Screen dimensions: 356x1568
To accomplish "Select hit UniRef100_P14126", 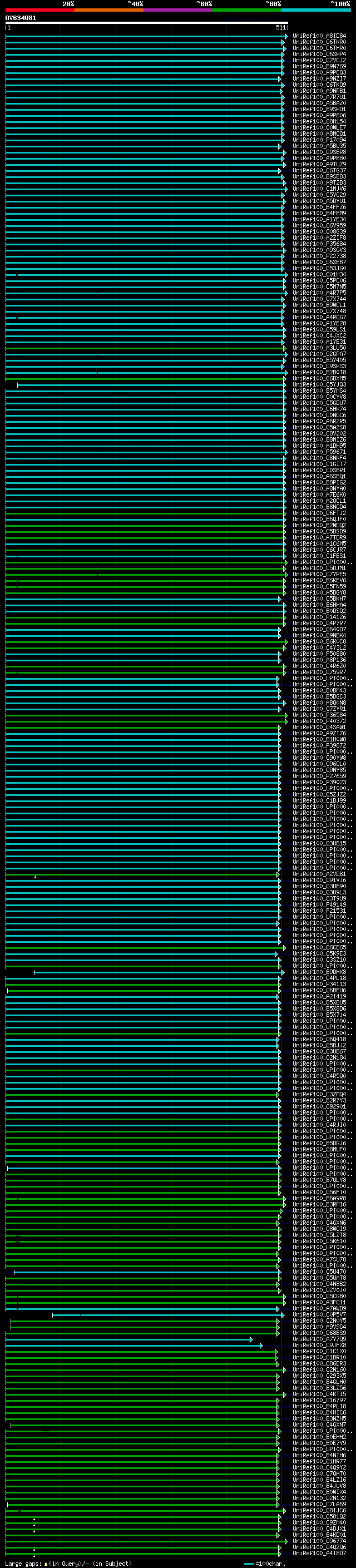I will tap(319, 617).
